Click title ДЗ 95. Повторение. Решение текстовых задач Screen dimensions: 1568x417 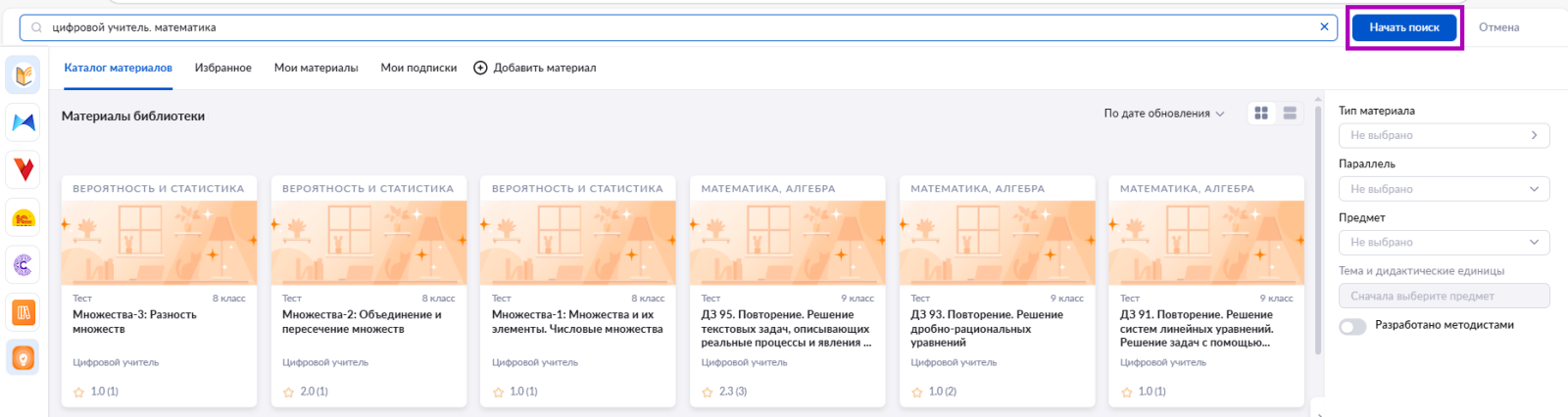pyautogui.click(x=786, y=329)
